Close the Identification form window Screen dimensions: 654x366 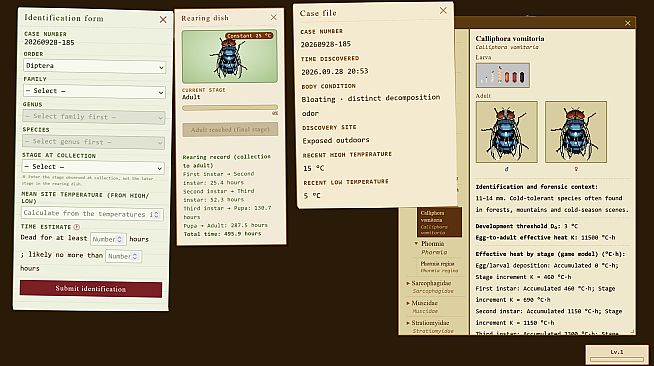pos(163,20)
